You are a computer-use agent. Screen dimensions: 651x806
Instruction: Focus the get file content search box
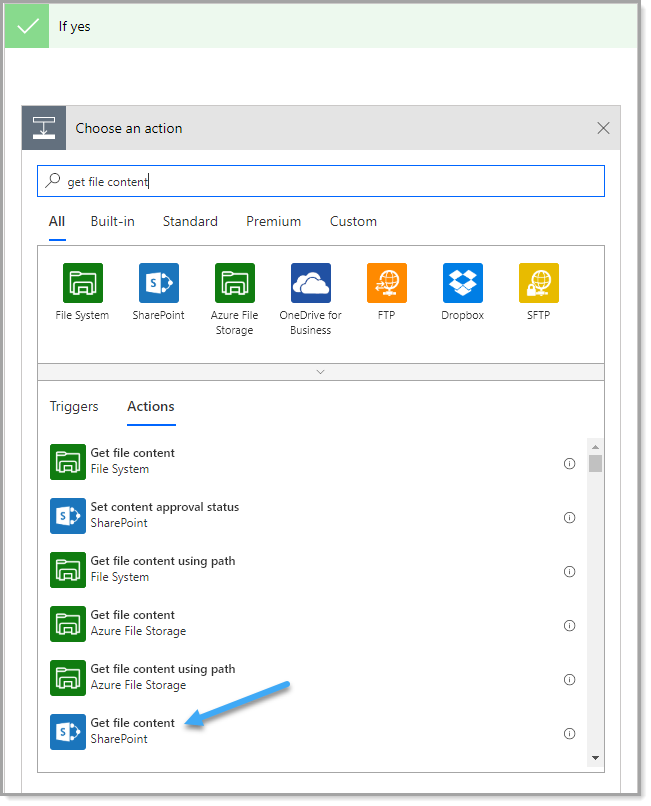[321, 181]
